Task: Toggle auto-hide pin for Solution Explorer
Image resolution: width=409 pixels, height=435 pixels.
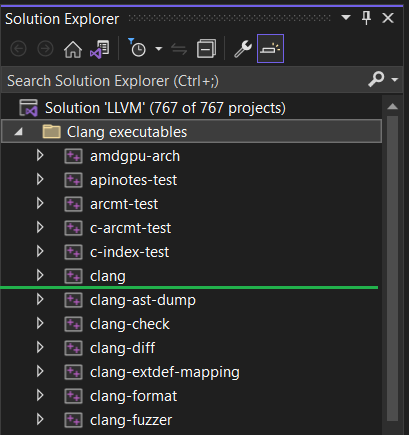Action: 366,18
